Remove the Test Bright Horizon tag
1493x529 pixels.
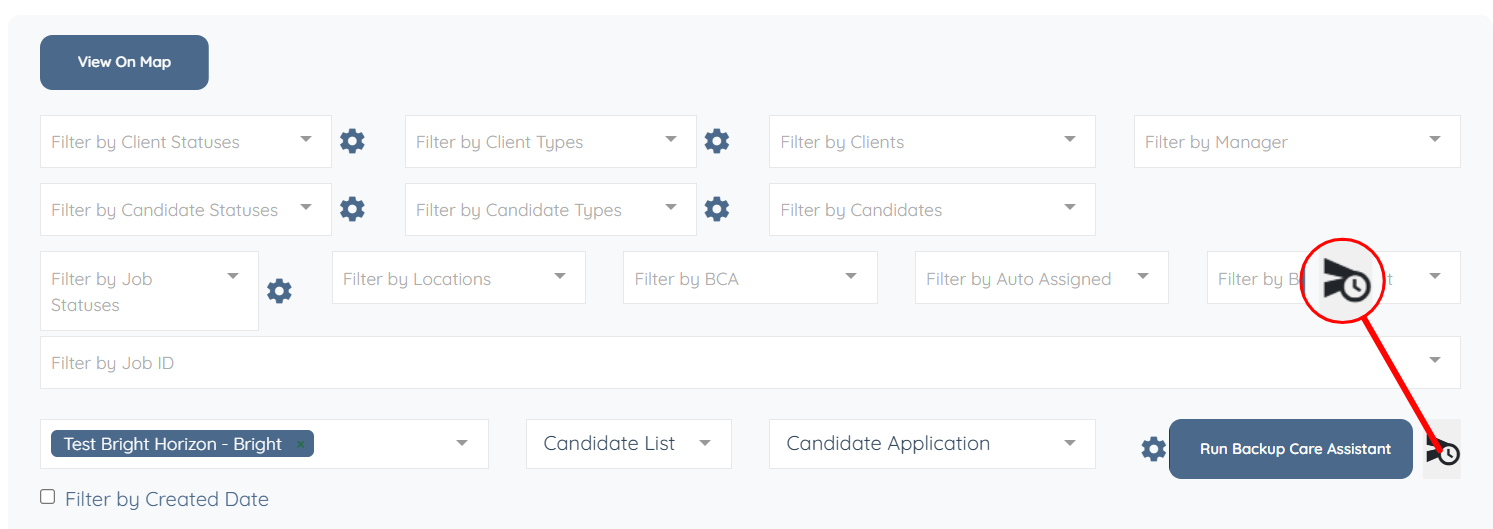point(300,444)
